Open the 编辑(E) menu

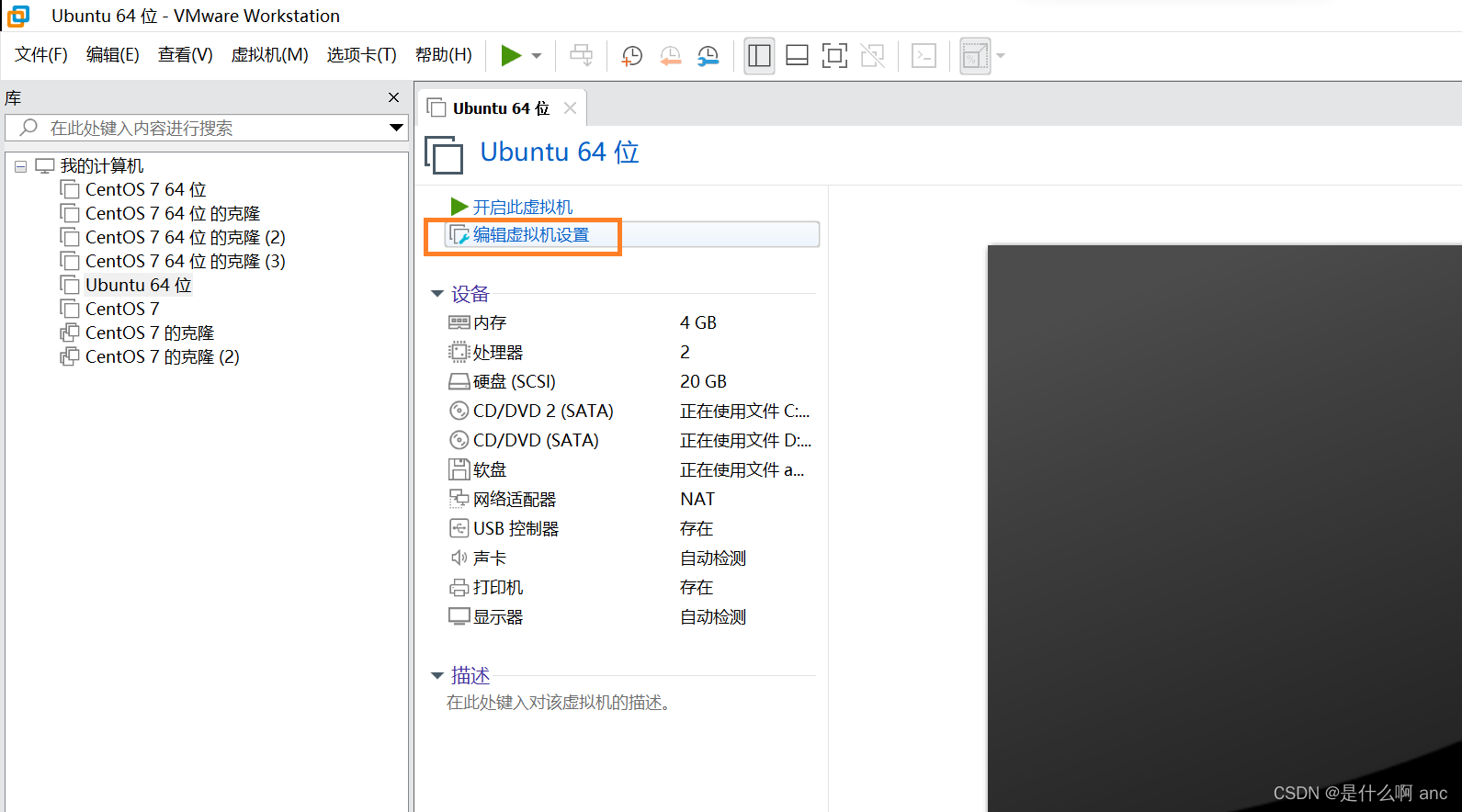point(113,55)
